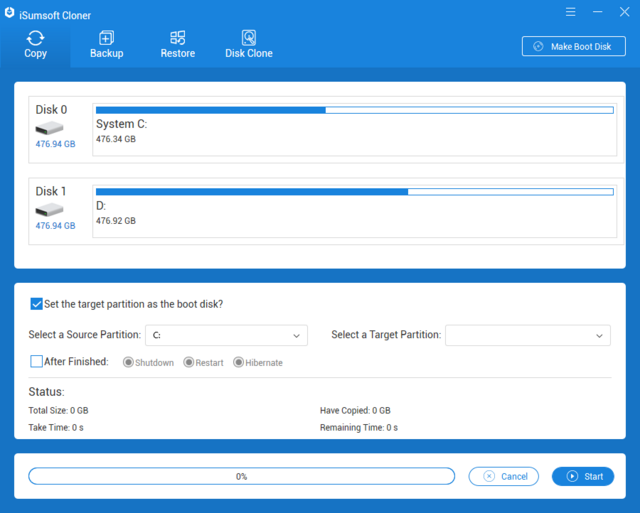Screen dimensions: 640x513
Task: Select the Hibernate radio option
Action: click(x=238, y=362)
